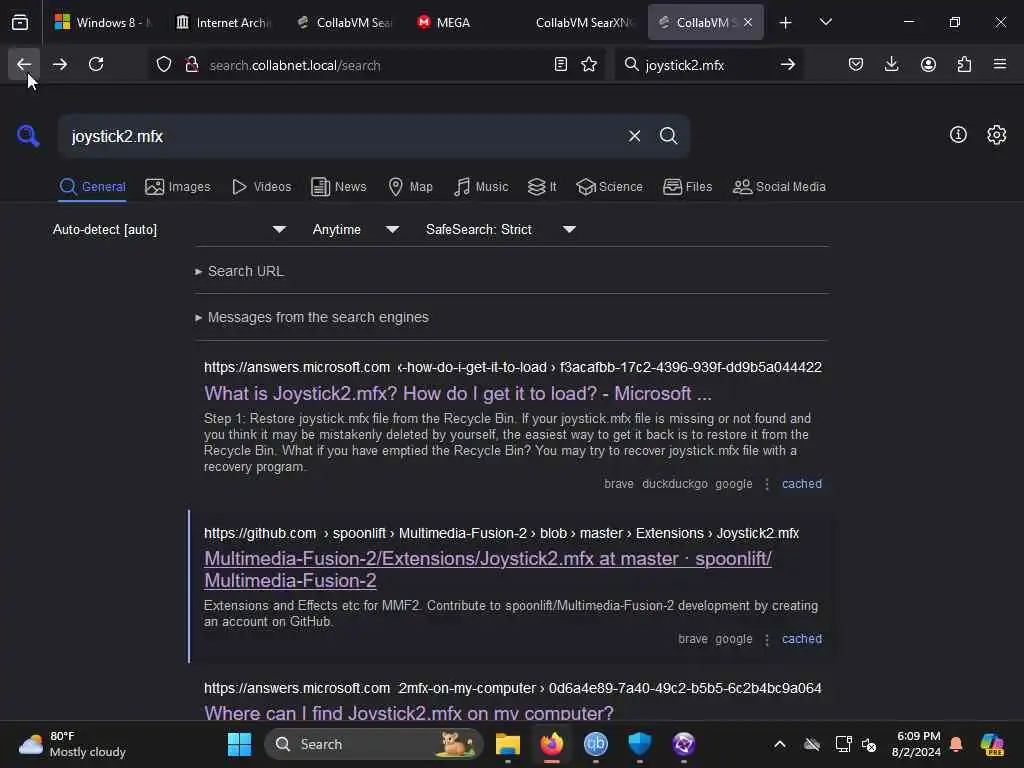Switch to the Files category
This screenshot has height=768, width=1024.
pyautogui.click(x=687, y=187)
